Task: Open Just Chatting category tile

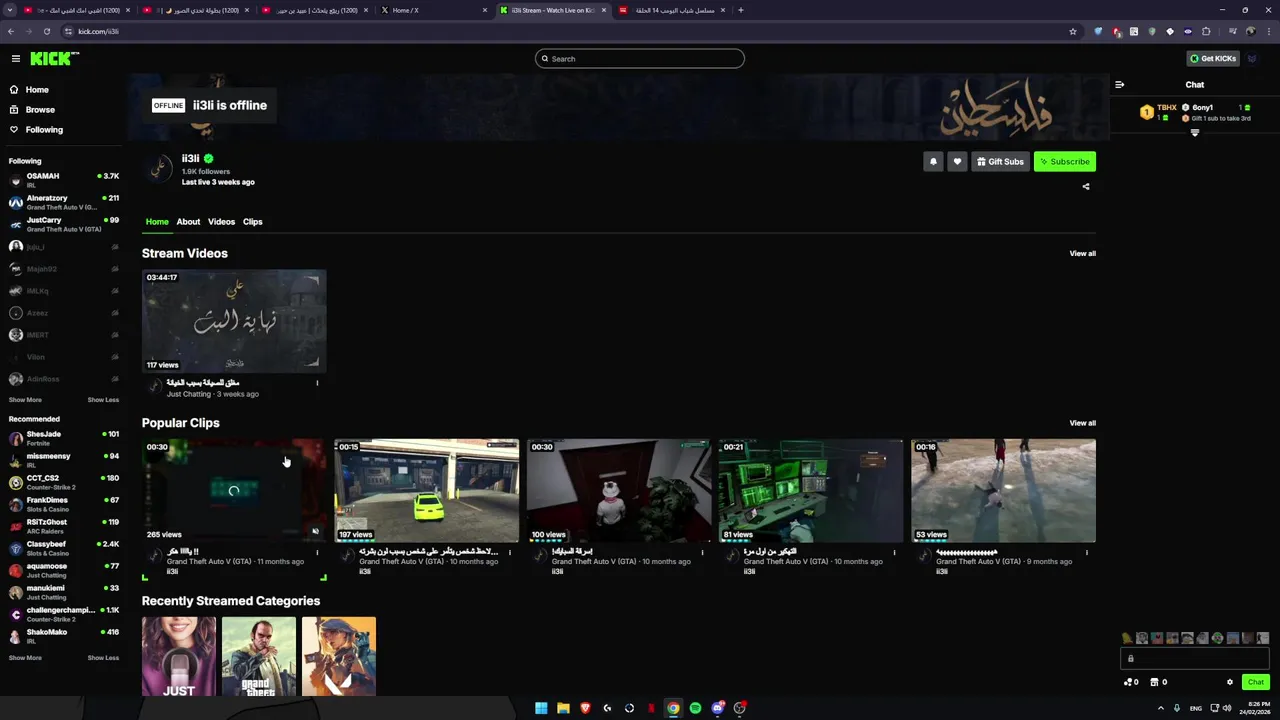Action: click(179, 656)
